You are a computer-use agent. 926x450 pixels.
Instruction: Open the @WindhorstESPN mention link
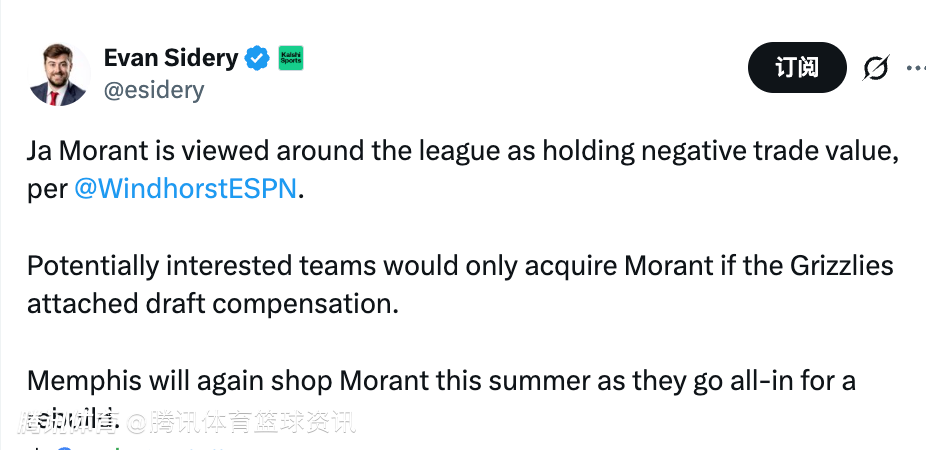click(185, 189)
